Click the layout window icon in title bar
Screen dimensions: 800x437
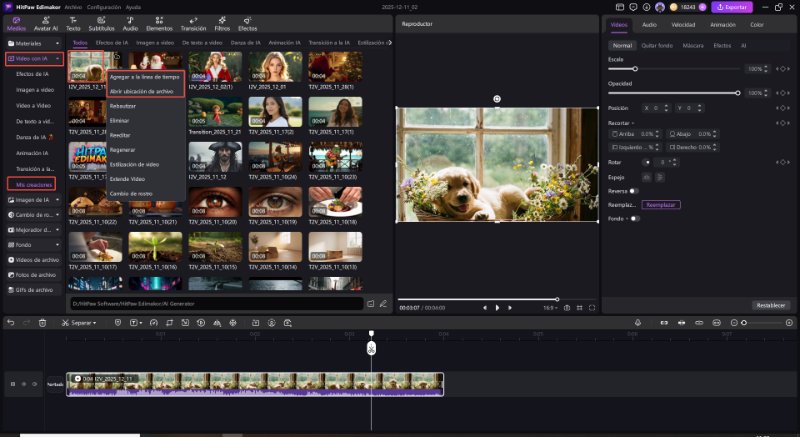(620, 7)
